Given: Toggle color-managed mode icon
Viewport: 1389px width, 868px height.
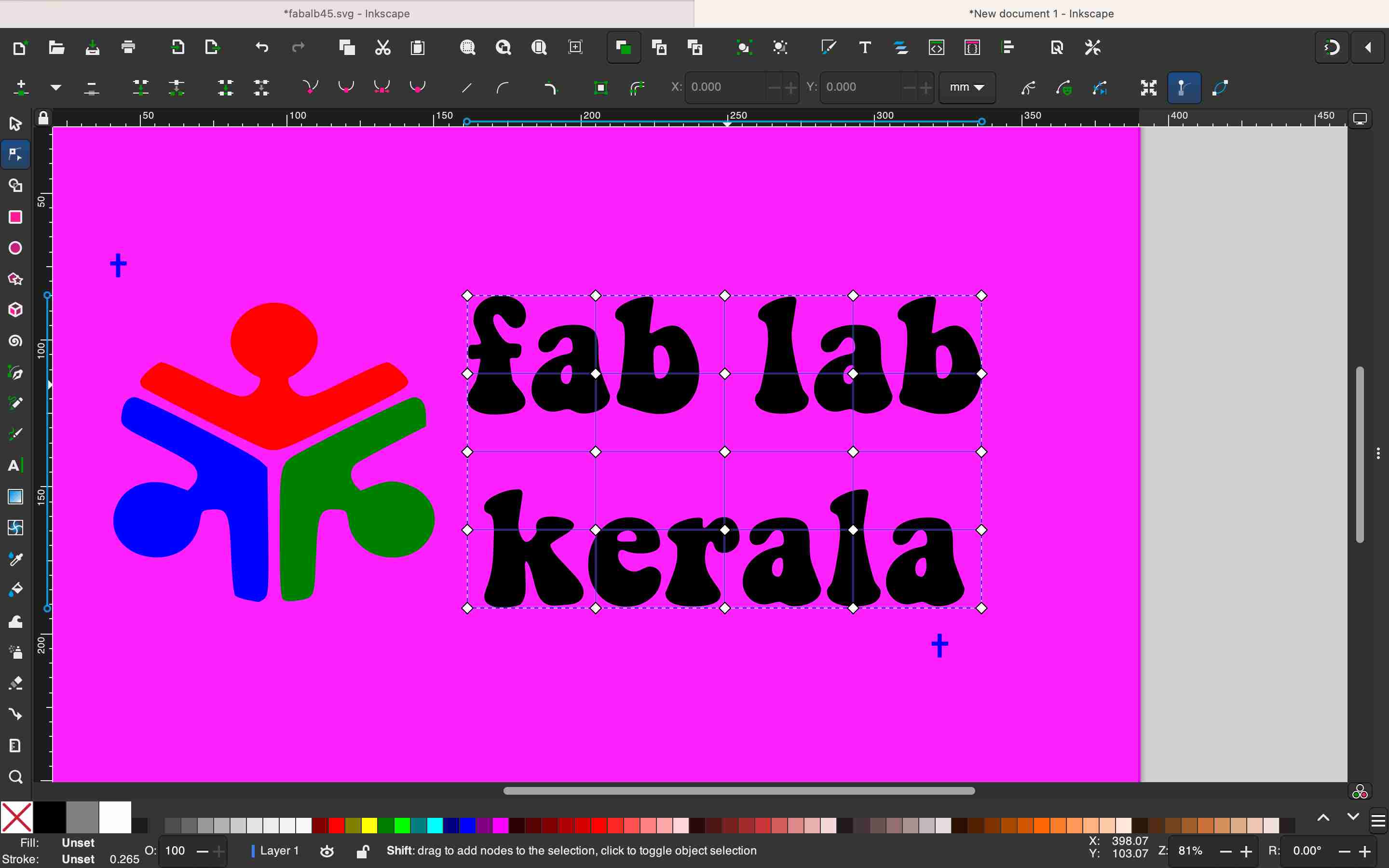Looking at the screenshot, I should [1360, 792].
